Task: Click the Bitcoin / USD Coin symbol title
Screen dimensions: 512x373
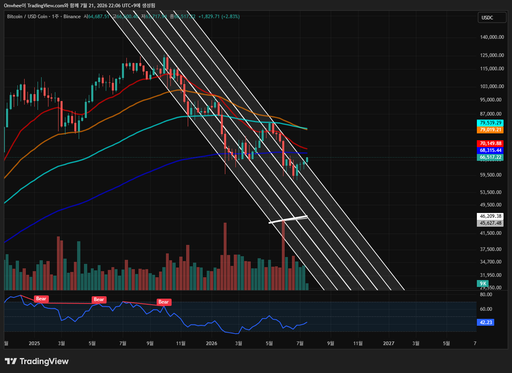Action: click(28, 16)
